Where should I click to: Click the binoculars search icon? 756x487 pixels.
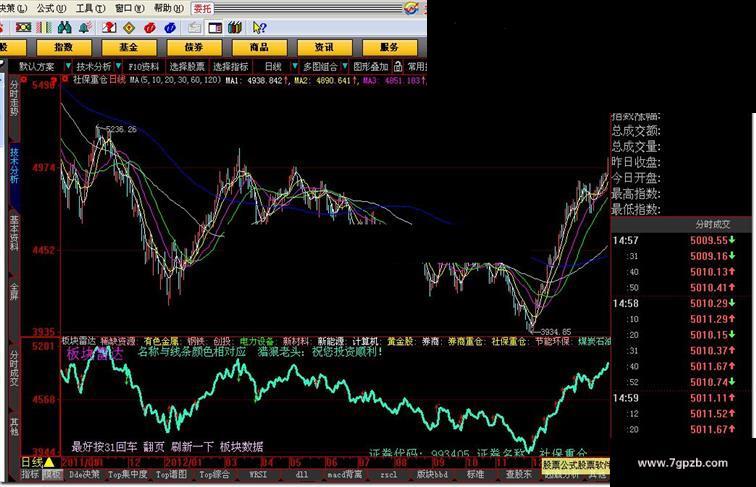point(64,27)
